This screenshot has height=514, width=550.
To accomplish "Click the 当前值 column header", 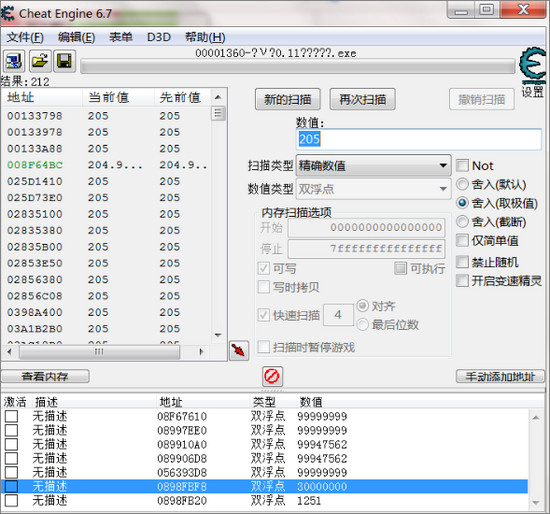I will 108,97.
